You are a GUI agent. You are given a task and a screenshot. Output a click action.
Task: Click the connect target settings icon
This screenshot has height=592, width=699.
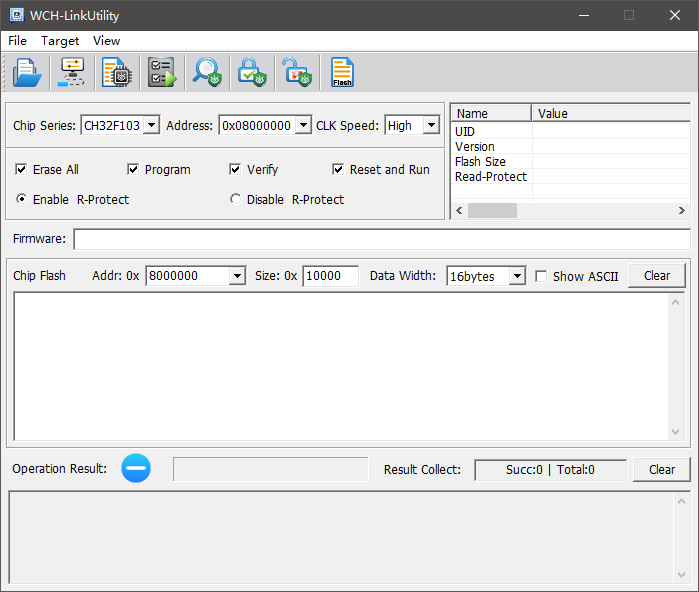pos(71,72)
